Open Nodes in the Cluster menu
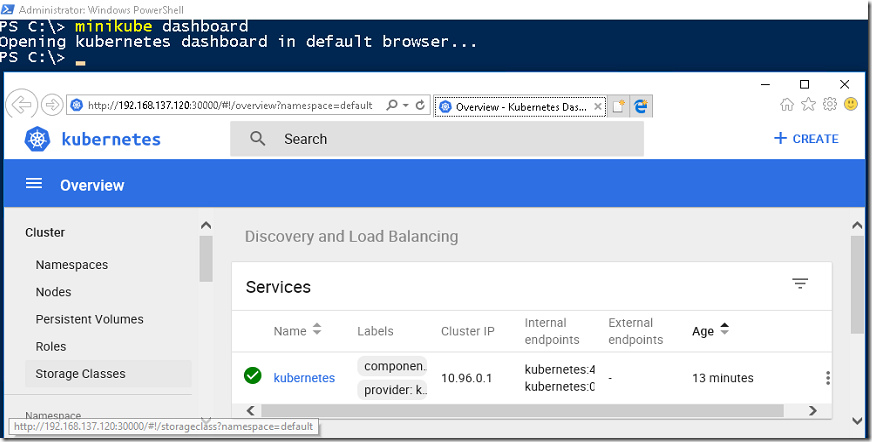Screen dimensions: 872x442 [x=53, y=292]
